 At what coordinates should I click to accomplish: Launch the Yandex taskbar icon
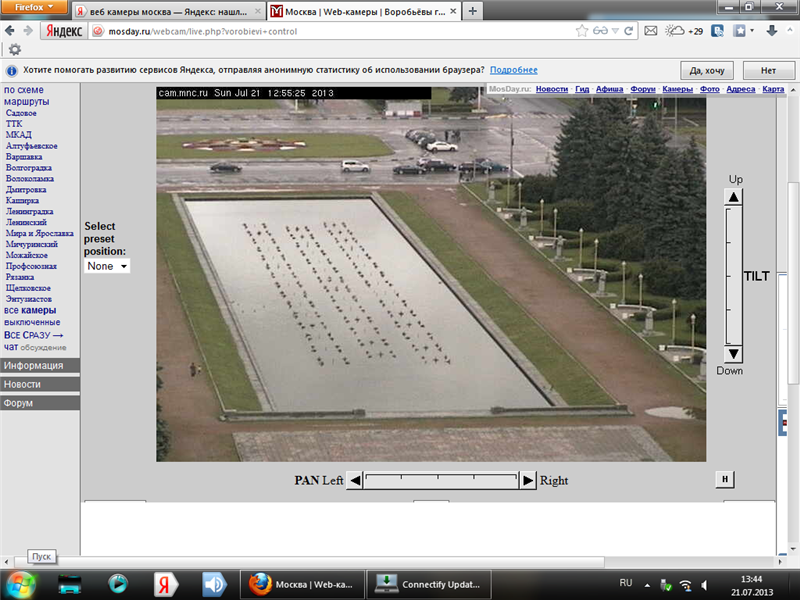point(165,584)
